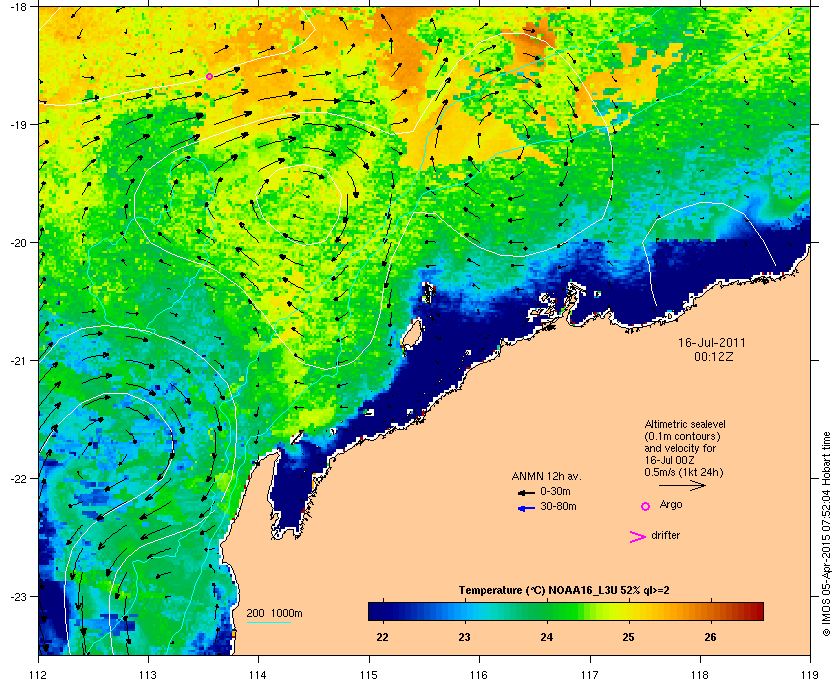
Task: Click the latitude axis label -18
Action: tap(19, 7)
